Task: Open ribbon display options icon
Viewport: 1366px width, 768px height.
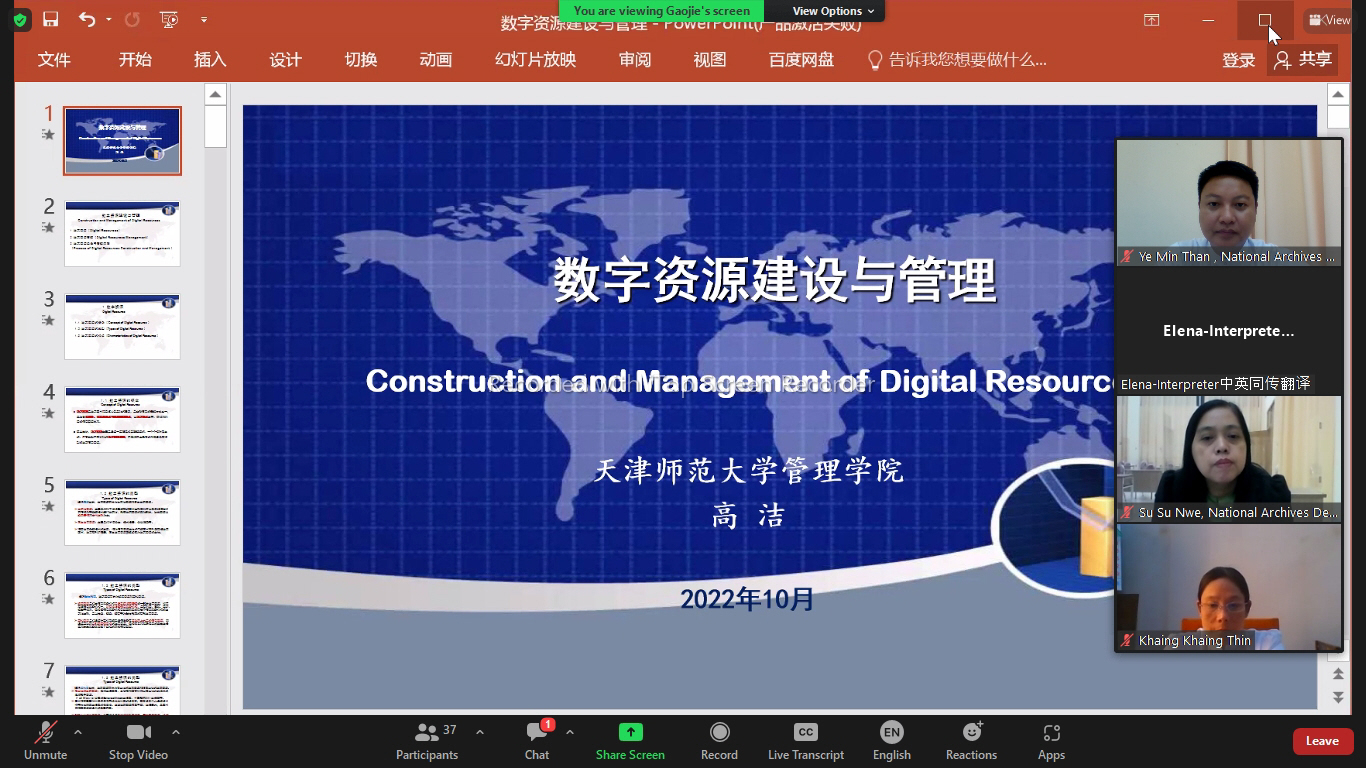Action: tap(1152, 20)
